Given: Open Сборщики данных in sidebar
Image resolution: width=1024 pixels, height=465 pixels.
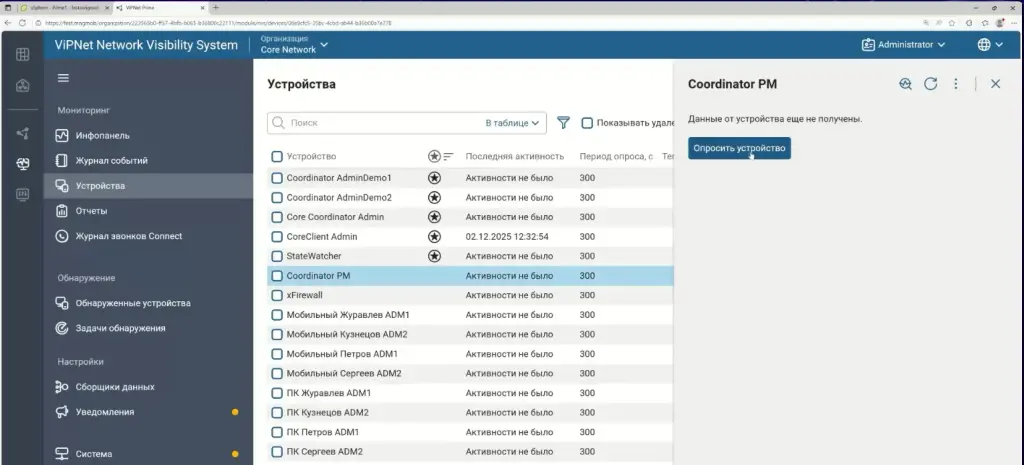Looking at the screenshot, I should (148, 387).
